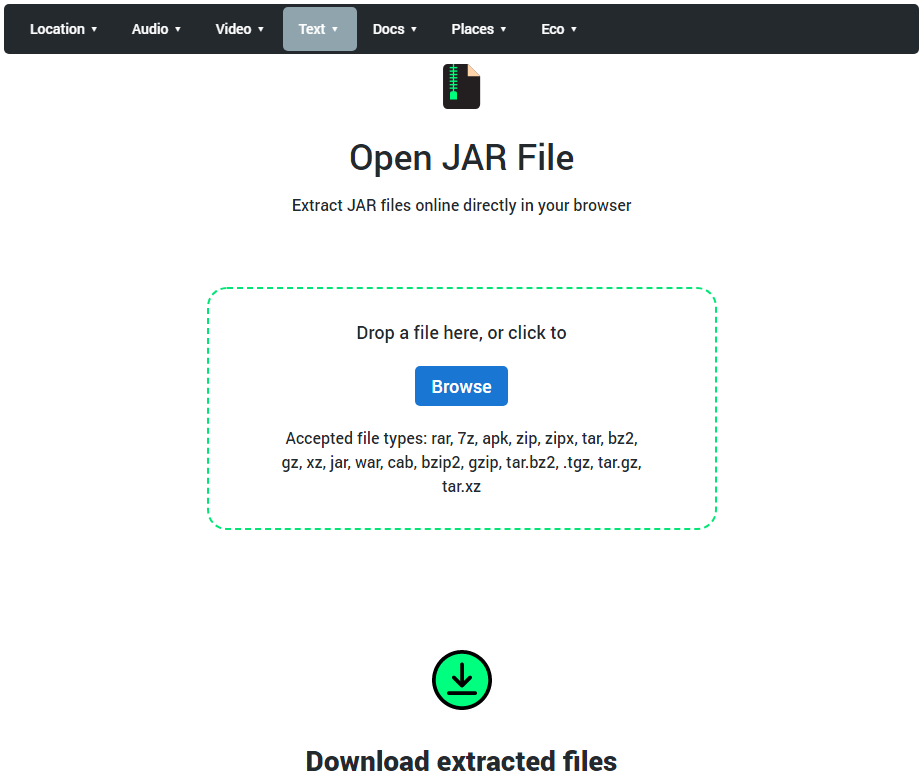
Task: Click Download extracted files
Action: (x=461, y=761)
